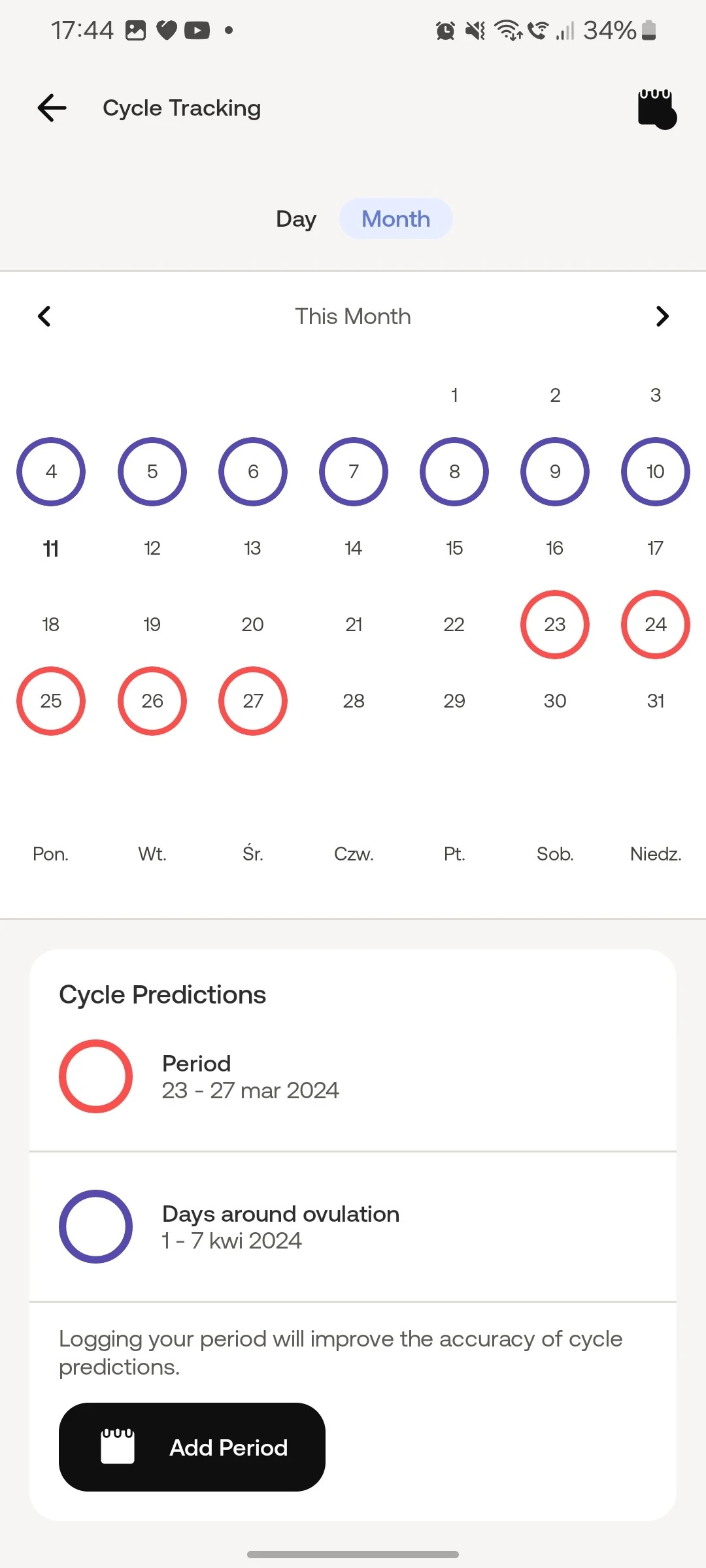Screen dimensions: 706x1568
Task: Tap the YouTube notification icon
Action: point(197,31)
